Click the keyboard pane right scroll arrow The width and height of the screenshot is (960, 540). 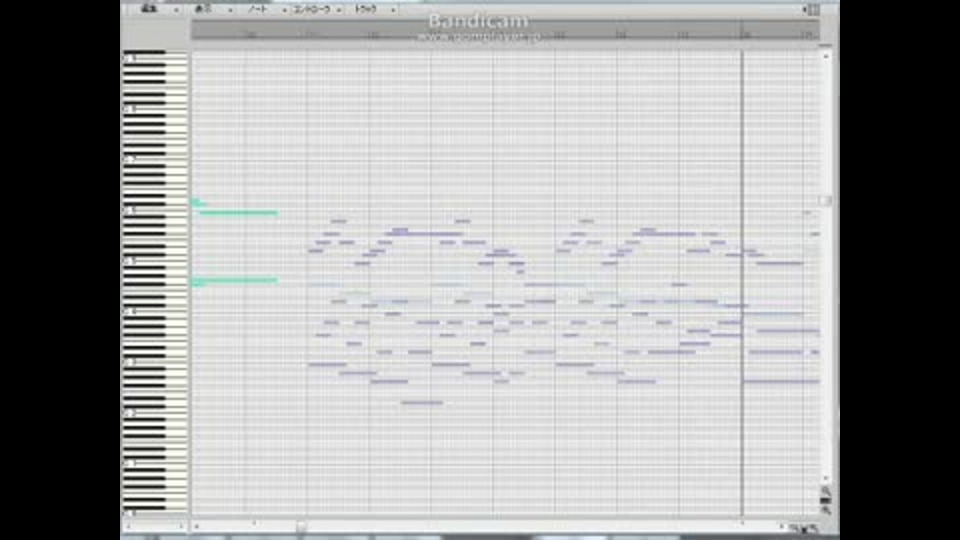tap(181, 527)
